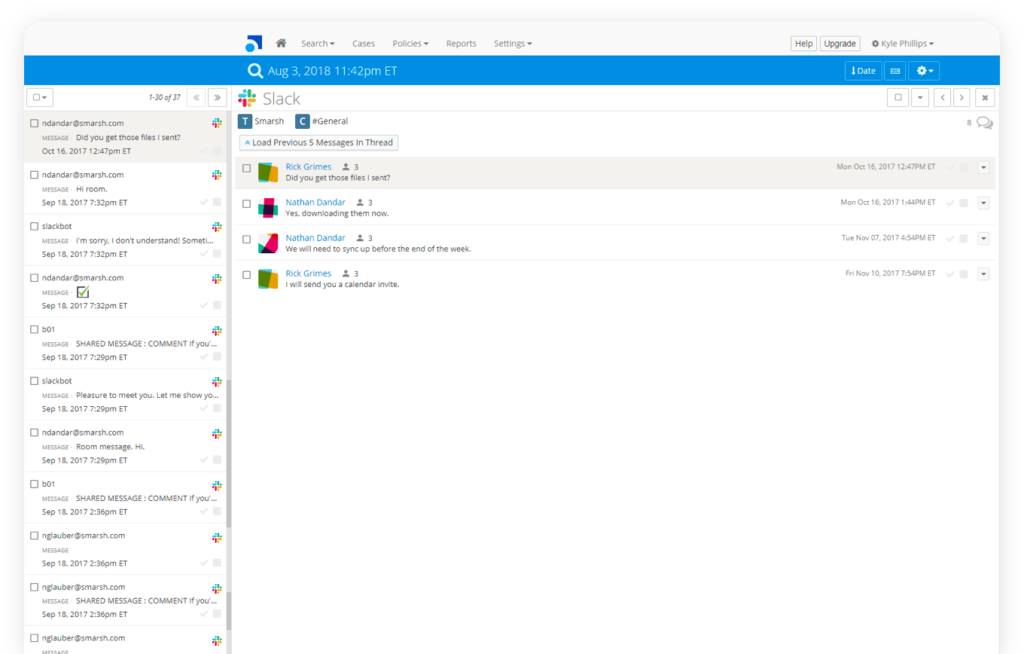Open actions dropdown for the Tue Nov 07 4:54PM message
The image size is (1024, 654).
[x=984, y=238]
